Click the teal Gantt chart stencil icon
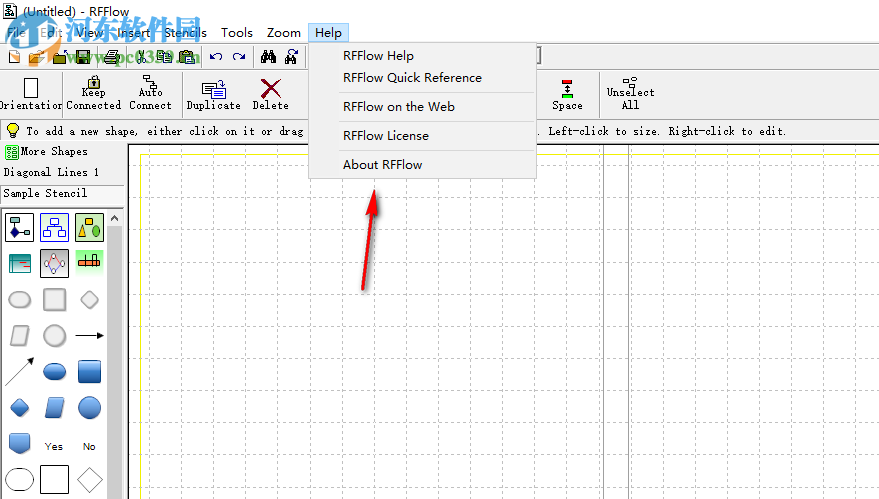 [x=20, y=264]
